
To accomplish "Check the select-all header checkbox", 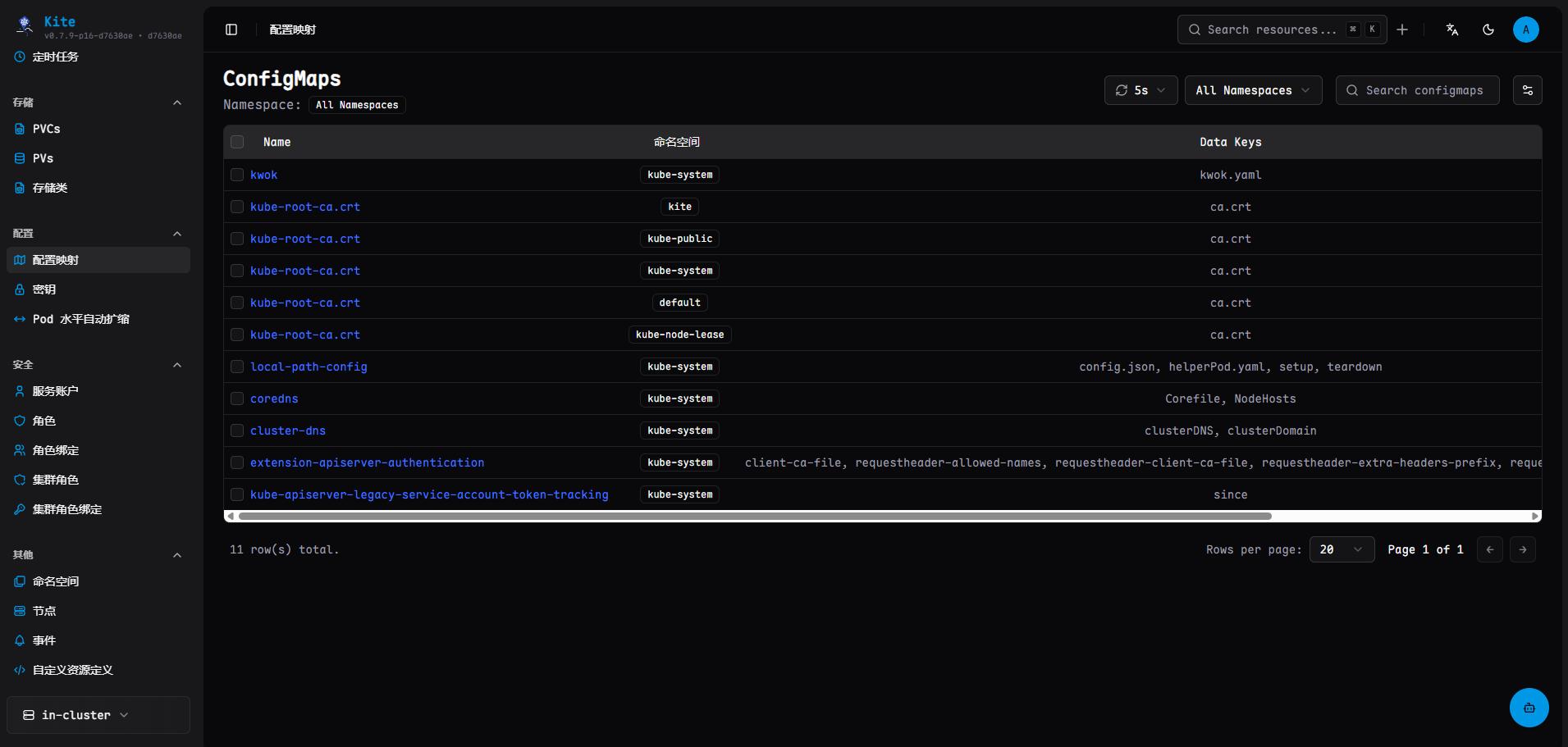I will 237,142.
